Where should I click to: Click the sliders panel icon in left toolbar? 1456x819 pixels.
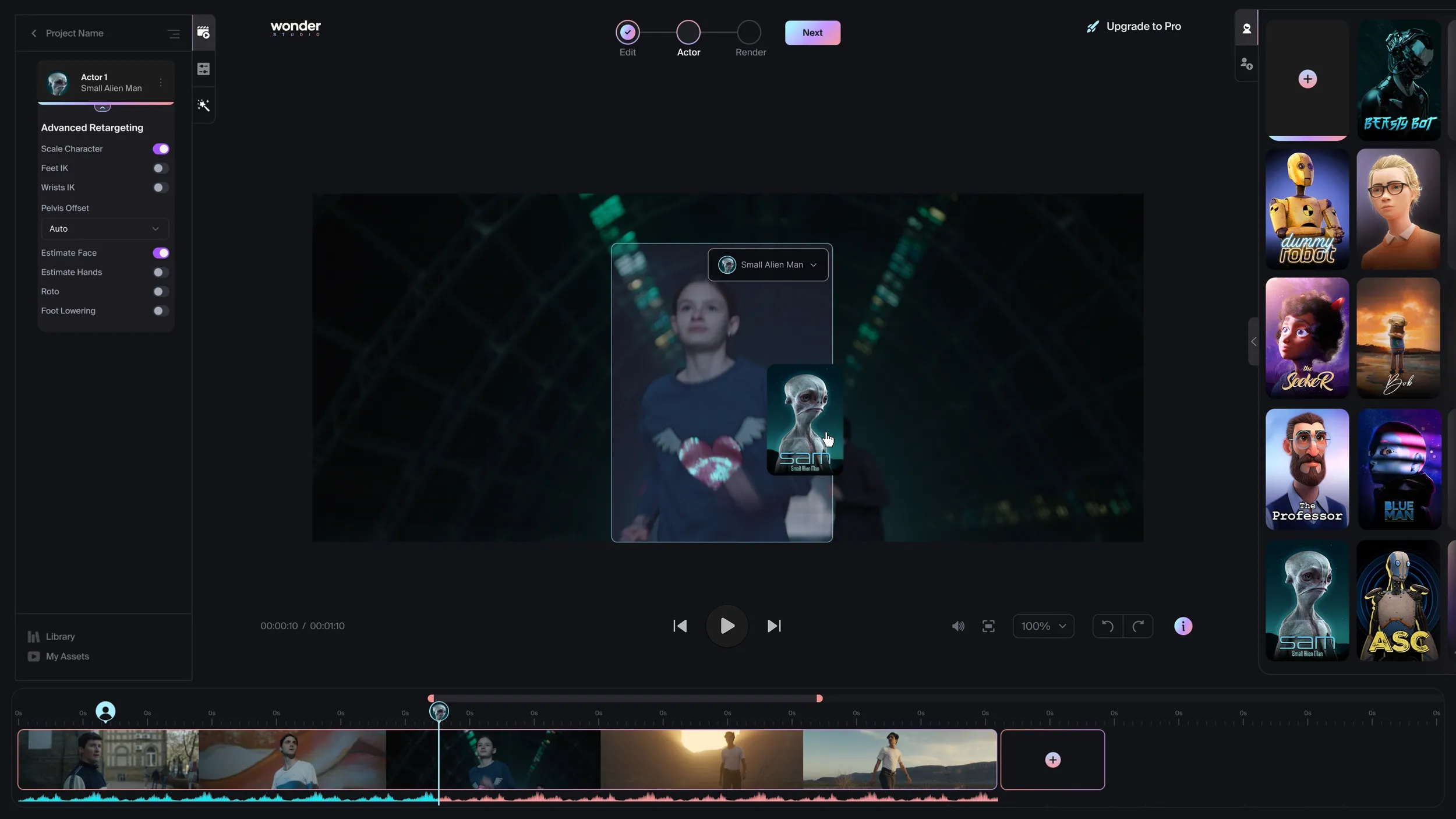click(203, 69)
